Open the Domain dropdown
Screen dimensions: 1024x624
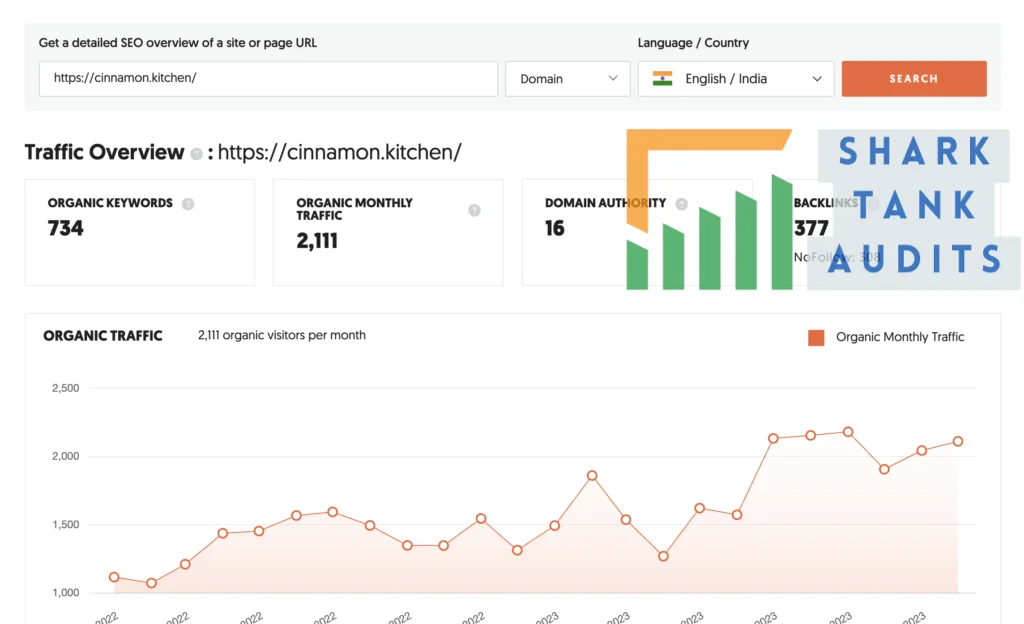[568, 78]
